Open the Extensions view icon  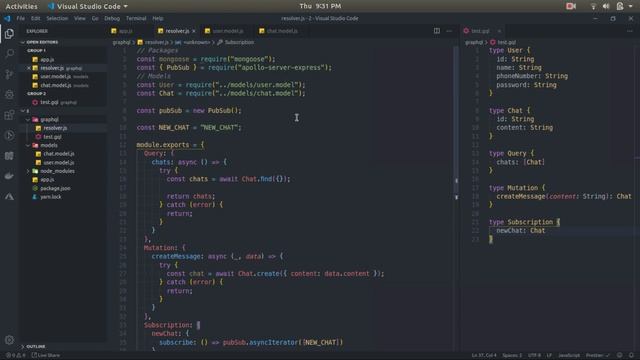tap(9, 115)
